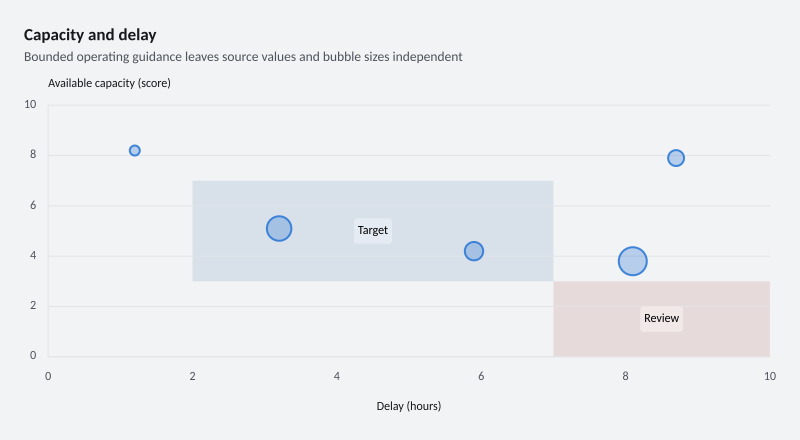Screen dimensions: 800x440
Task: Click the x-axis tick label 2
Action: [x=192, y=377]
